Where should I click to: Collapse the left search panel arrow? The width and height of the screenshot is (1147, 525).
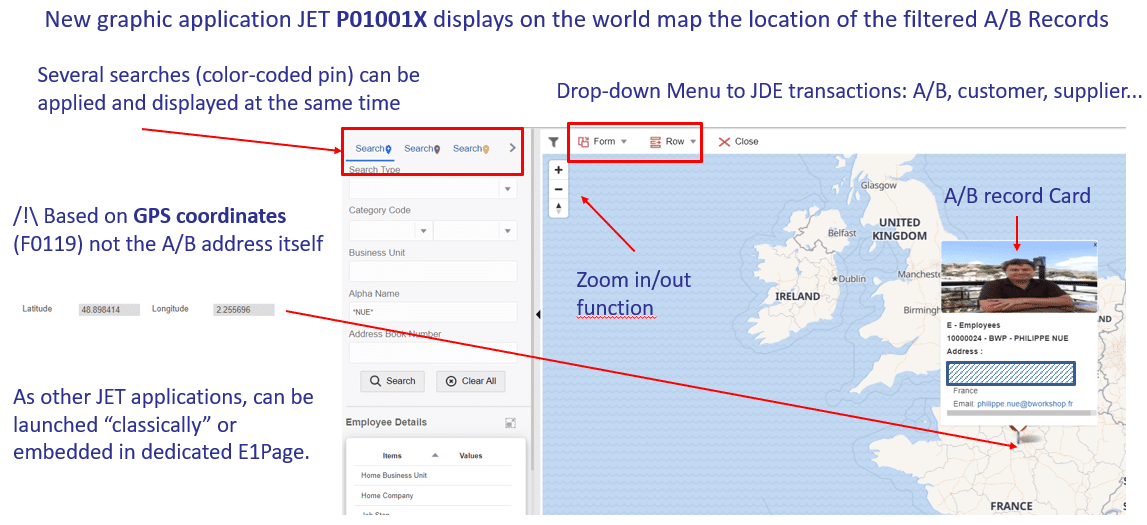[537, 314]
